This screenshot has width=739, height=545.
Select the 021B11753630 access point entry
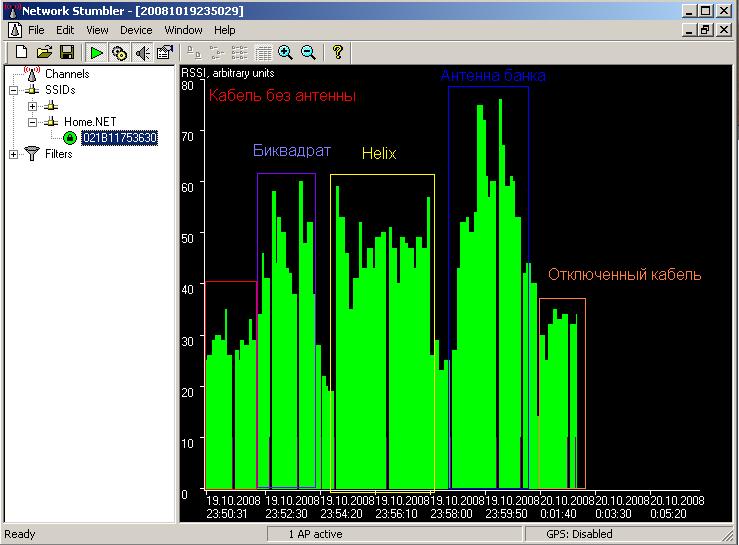[x=119, y=138]
